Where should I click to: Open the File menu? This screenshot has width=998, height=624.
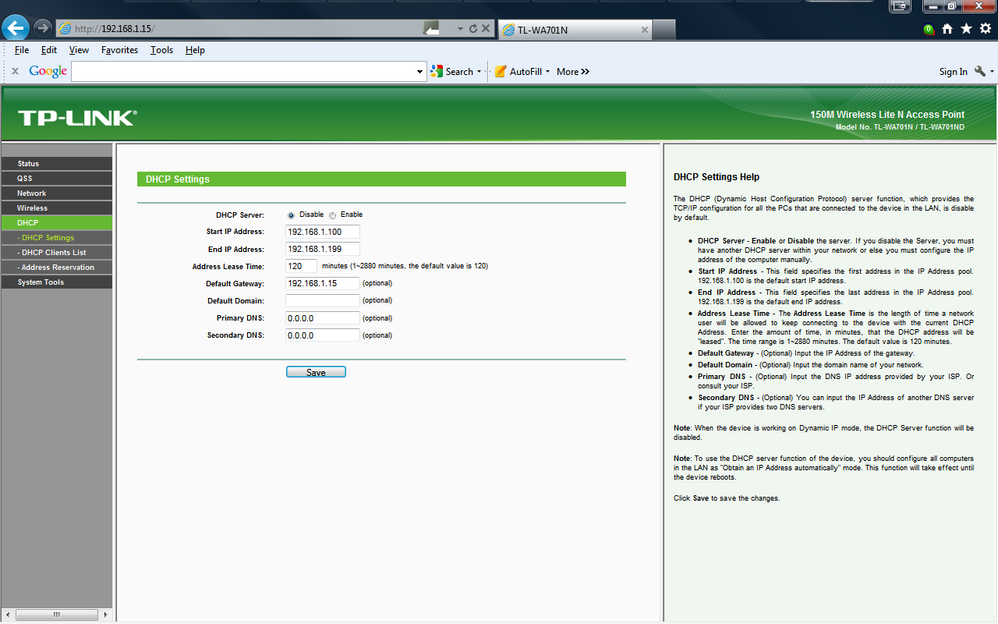[x=22, y=50]
